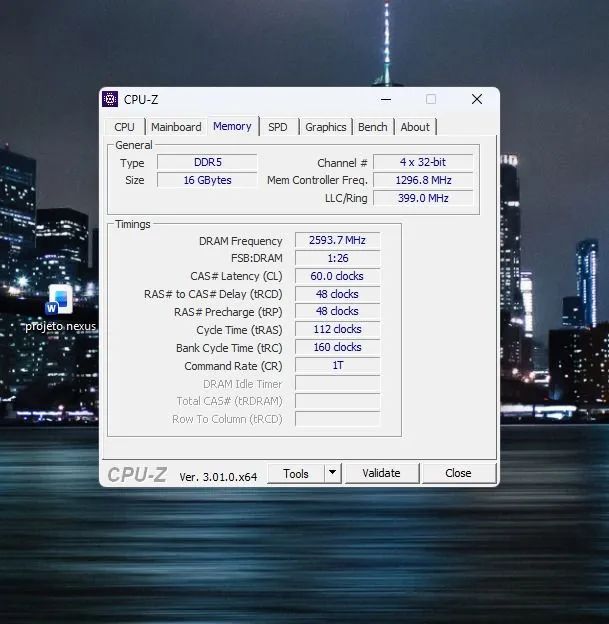The width and height of the screenshot is (609, 624).
Task: Open the projeto nexus Word document icon
Action: tap(60, 299)
